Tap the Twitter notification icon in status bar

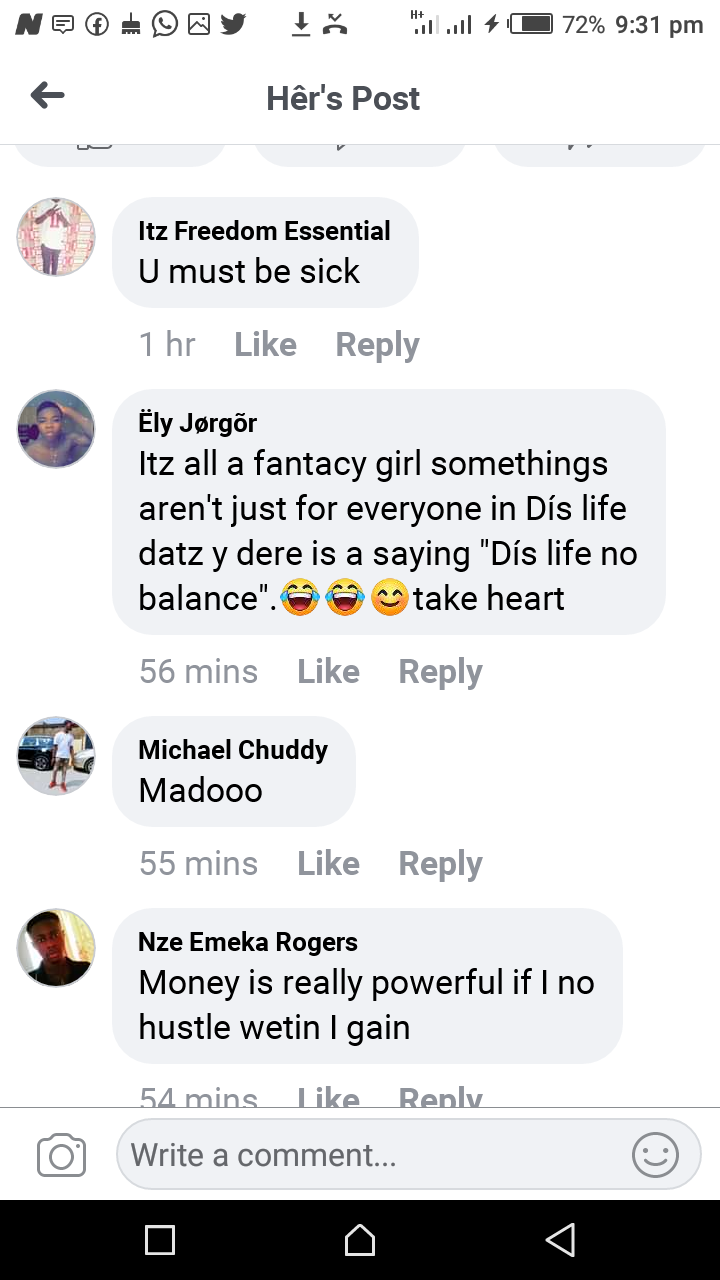pos(233,24)
